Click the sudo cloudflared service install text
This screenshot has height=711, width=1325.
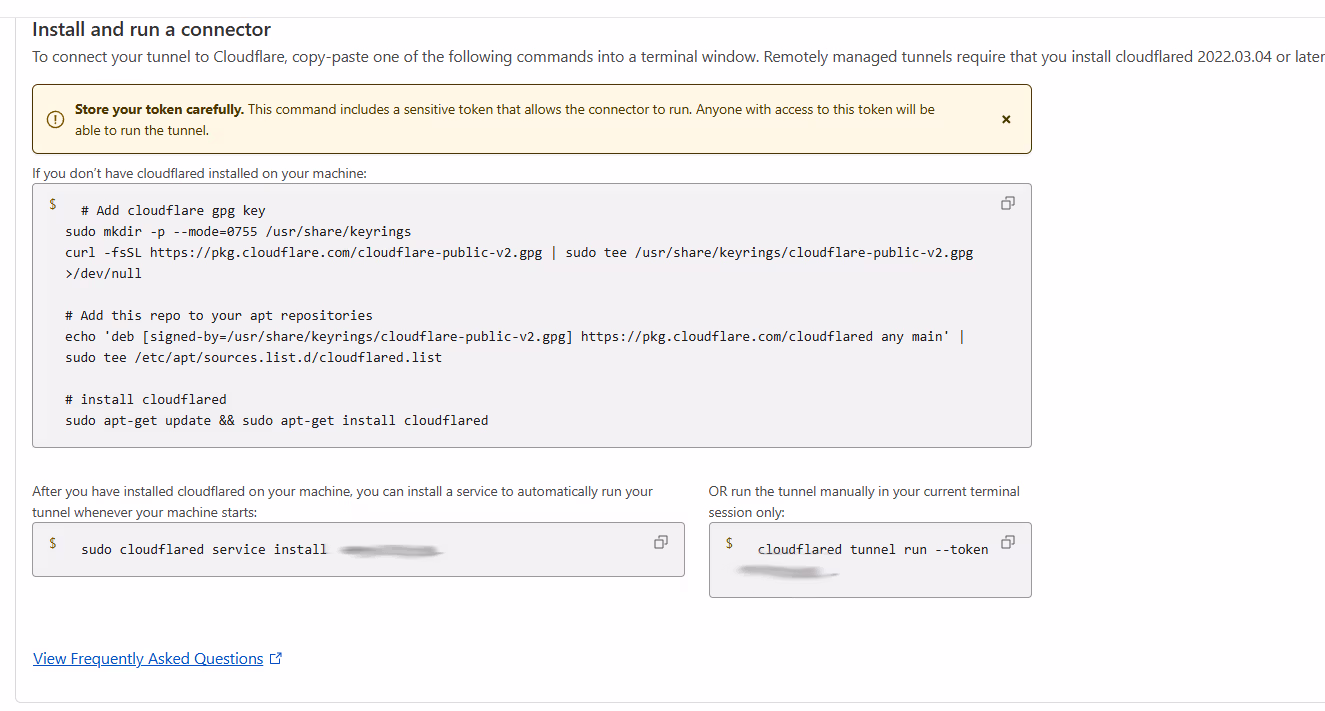(204, 549)
